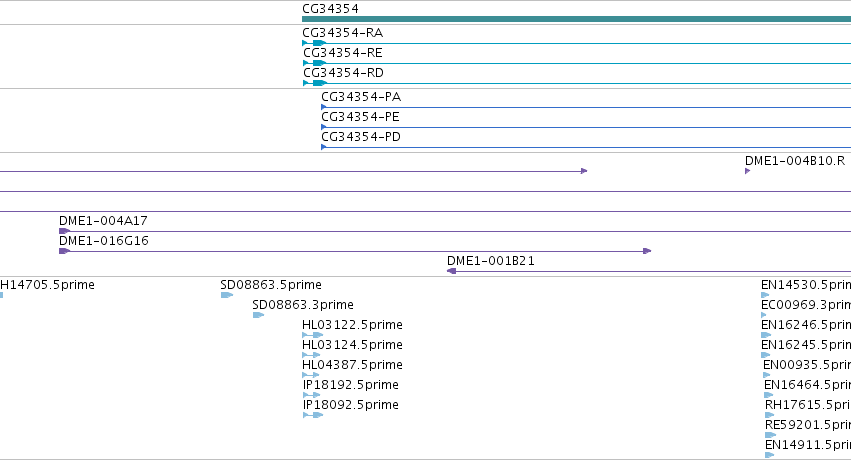Select the DME1-016G16 clone label

coord(104,241)
